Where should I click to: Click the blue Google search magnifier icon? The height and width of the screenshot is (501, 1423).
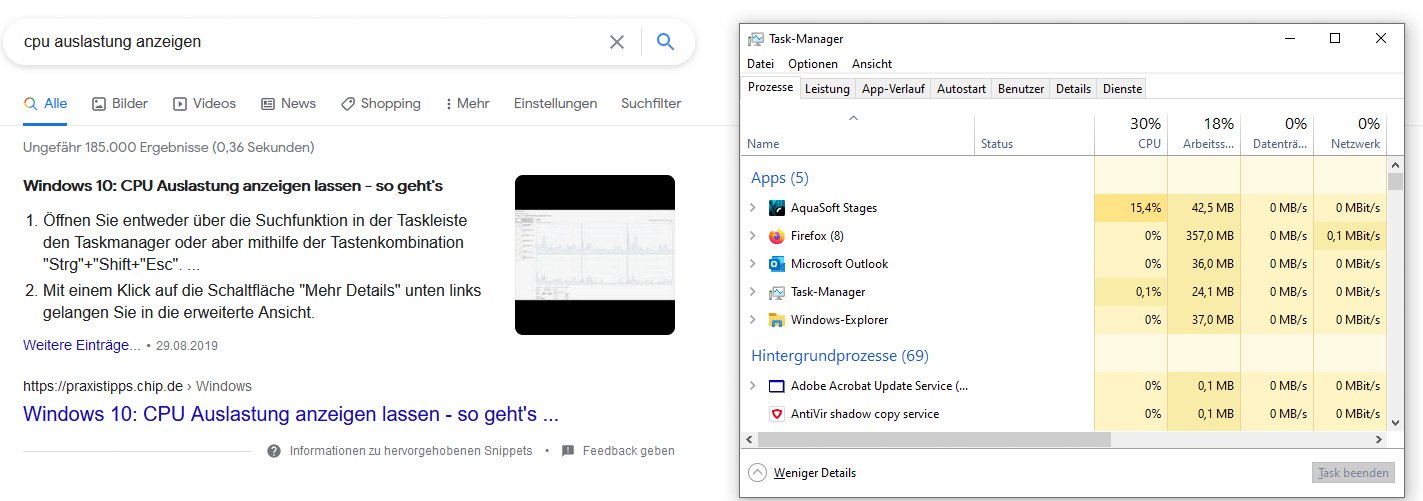pyautogui.click(x=665, y=42)
